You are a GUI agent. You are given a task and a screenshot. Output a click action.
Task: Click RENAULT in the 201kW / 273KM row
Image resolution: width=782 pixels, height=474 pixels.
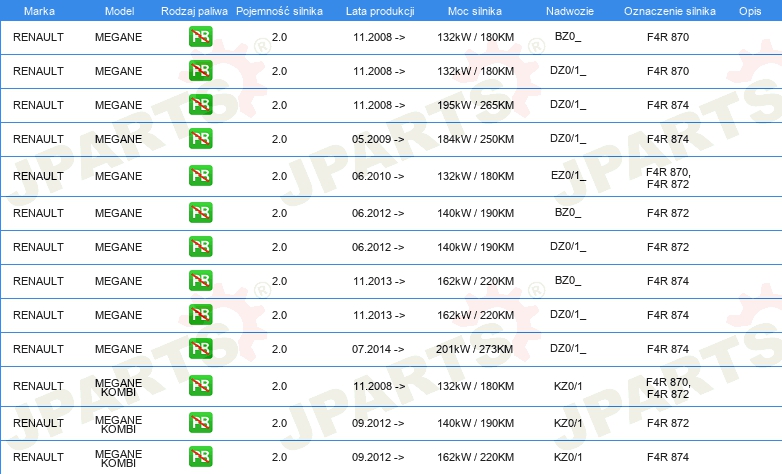coord(38,349)
